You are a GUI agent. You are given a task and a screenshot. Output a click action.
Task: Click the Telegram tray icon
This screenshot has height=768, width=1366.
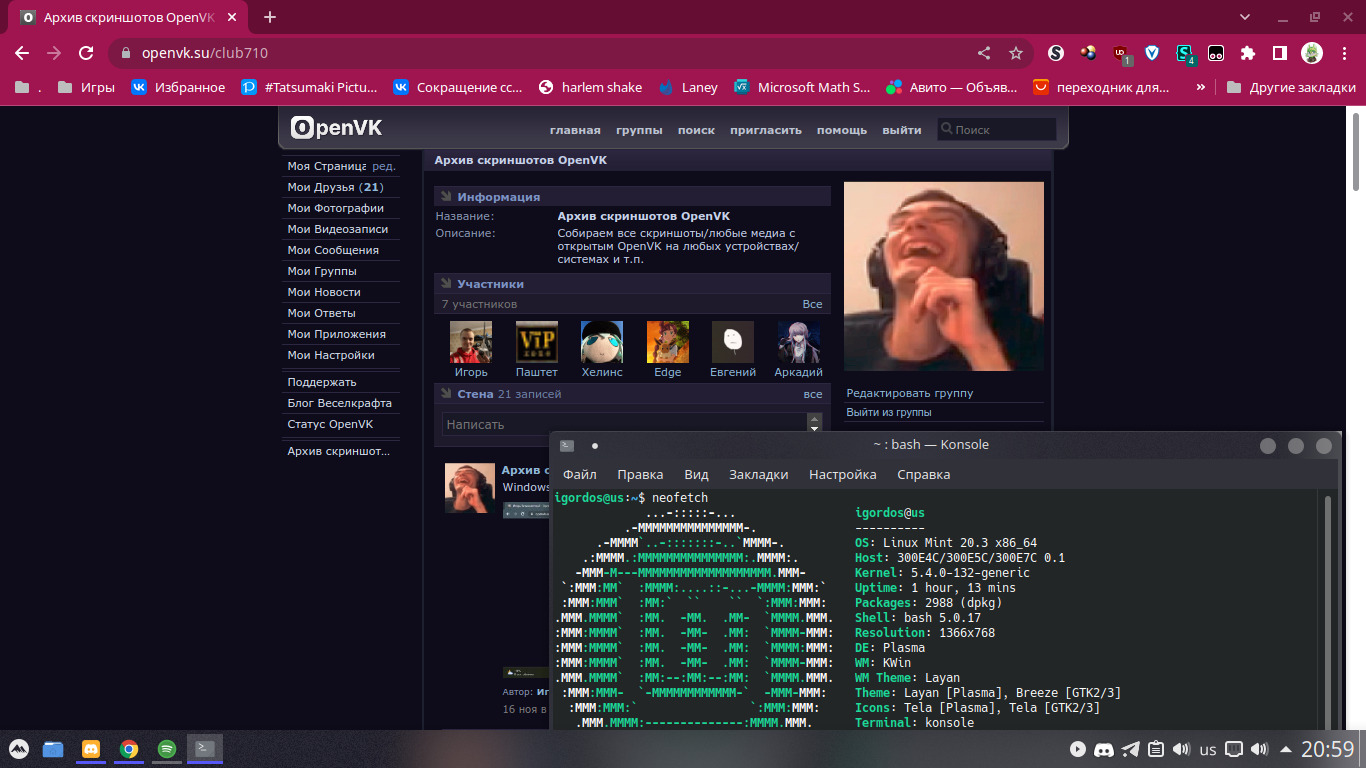(1130, 749)
